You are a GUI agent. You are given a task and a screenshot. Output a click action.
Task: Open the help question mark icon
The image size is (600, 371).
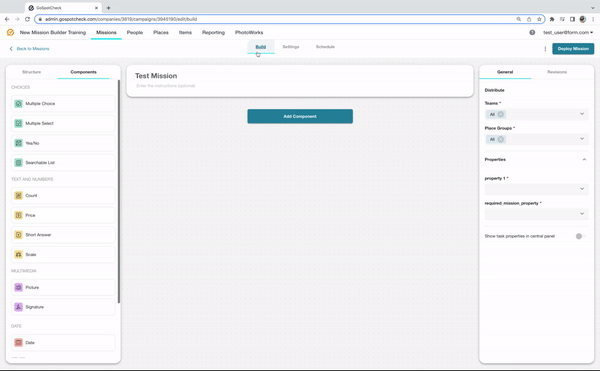(532, 33)
